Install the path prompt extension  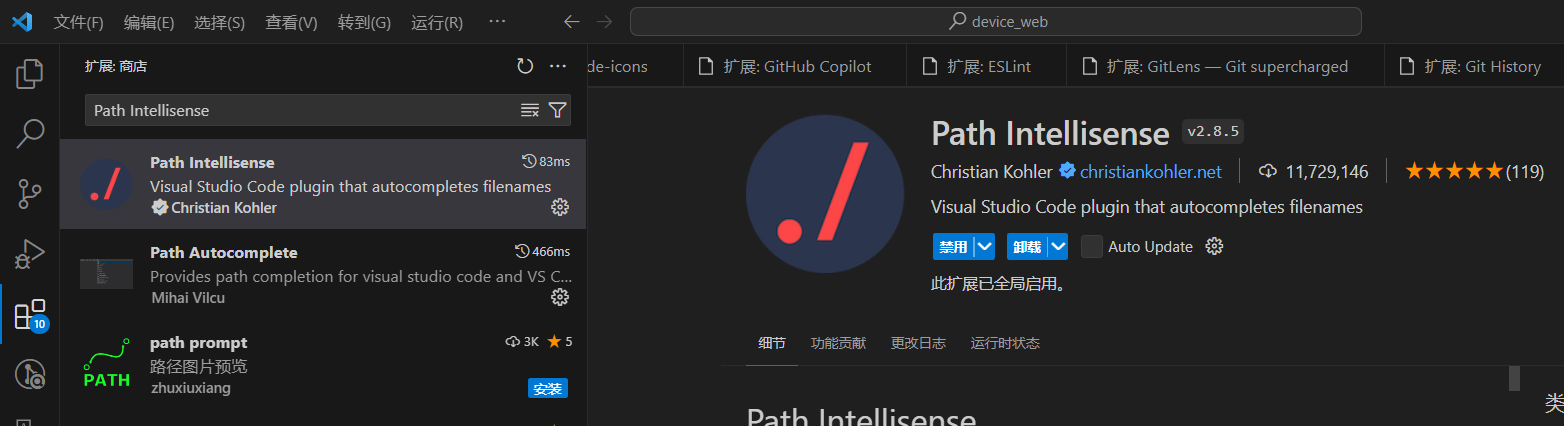(548, 388)
